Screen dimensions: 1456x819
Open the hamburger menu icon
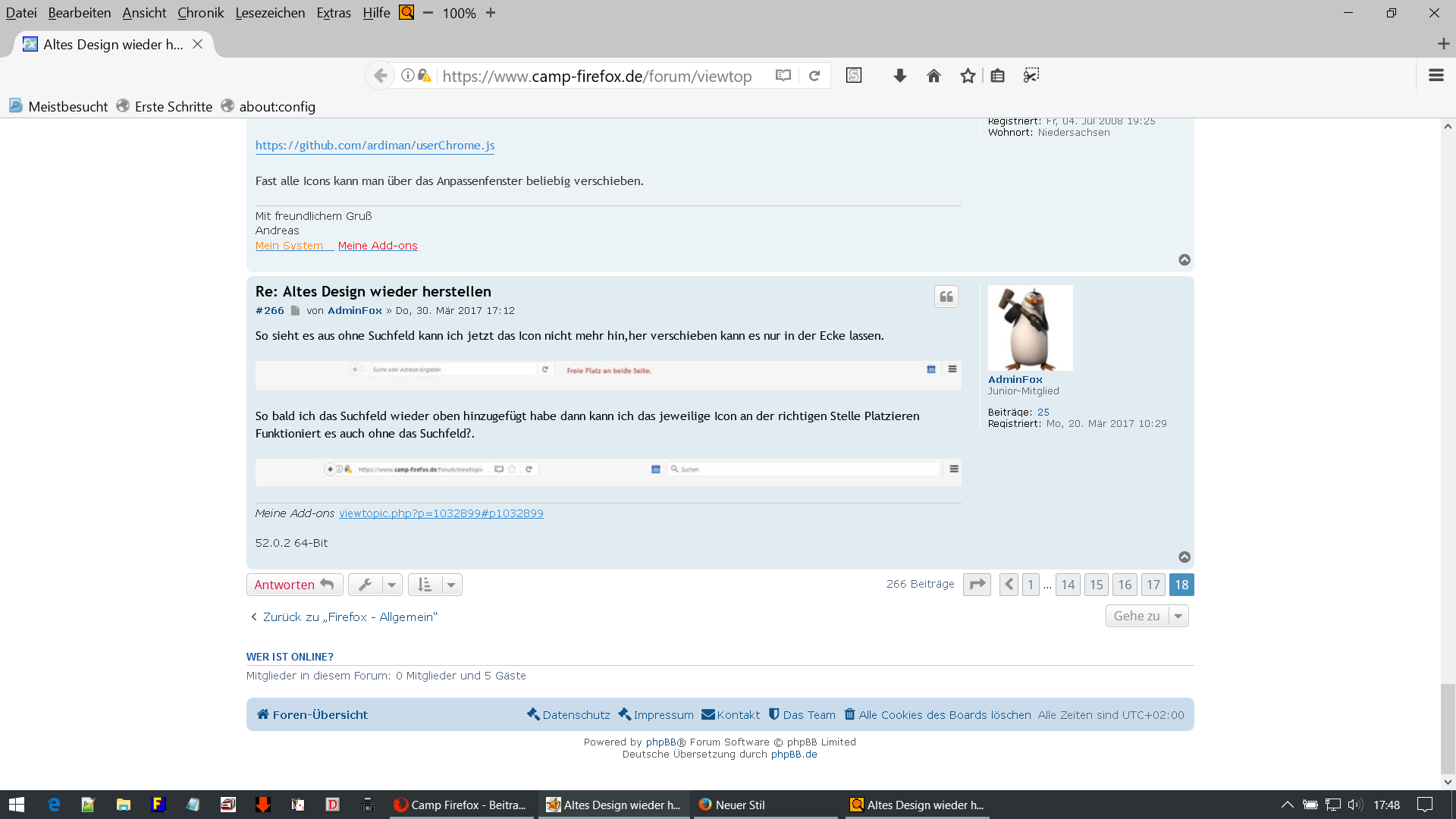point(1436,75)
